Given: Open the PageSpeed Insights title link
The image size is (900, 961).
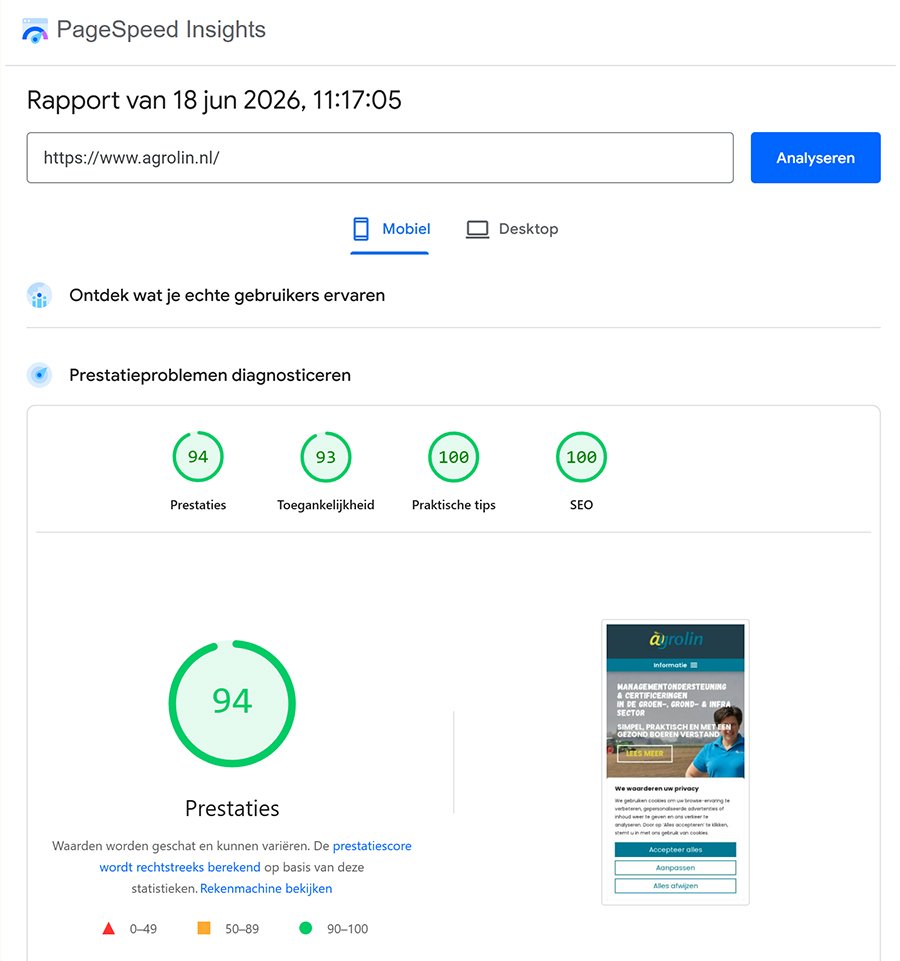Looking at the screenshot, I should [161, 29].
